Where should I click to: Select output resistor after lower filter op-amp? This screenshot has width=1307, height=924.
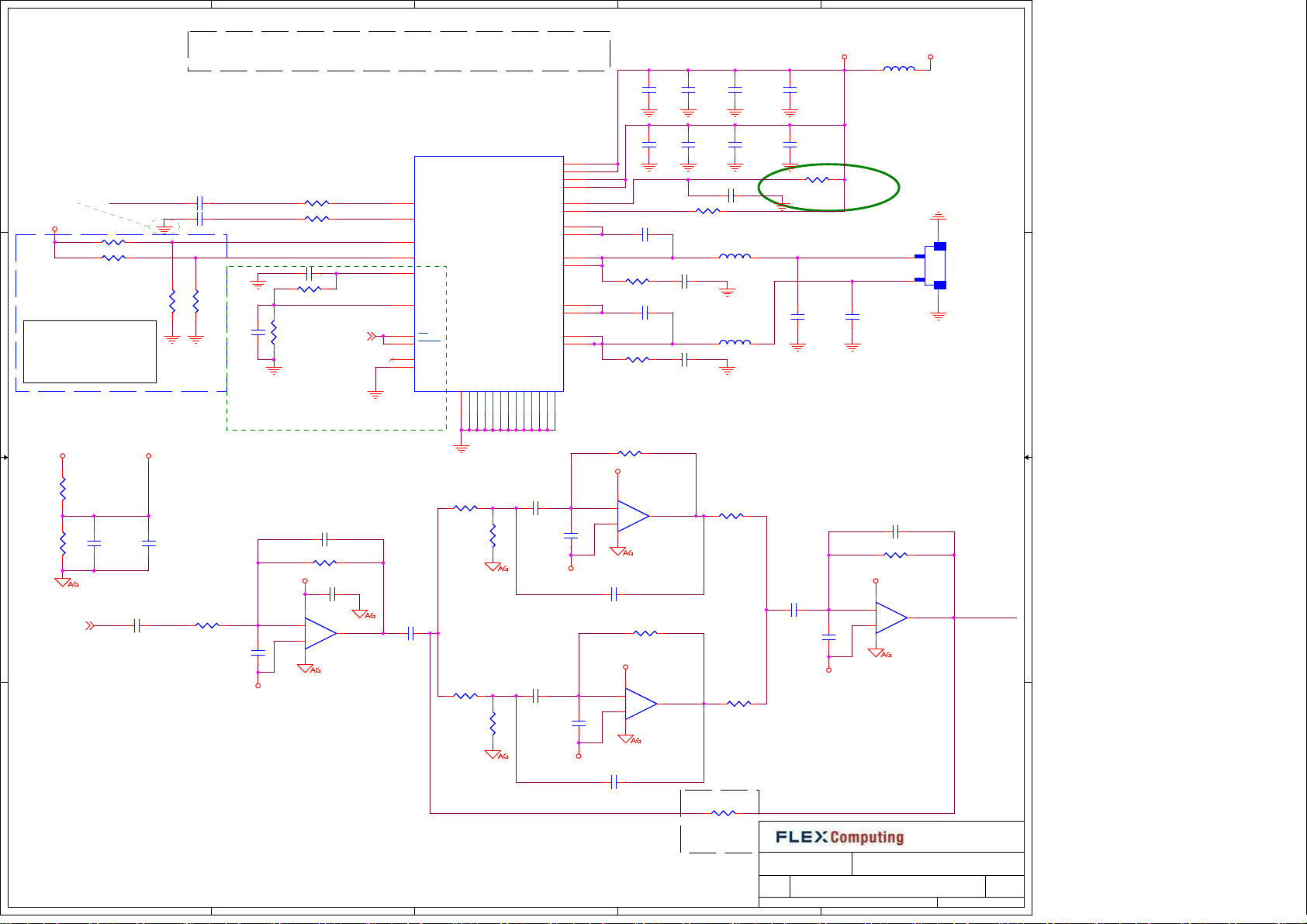[738, 704]
